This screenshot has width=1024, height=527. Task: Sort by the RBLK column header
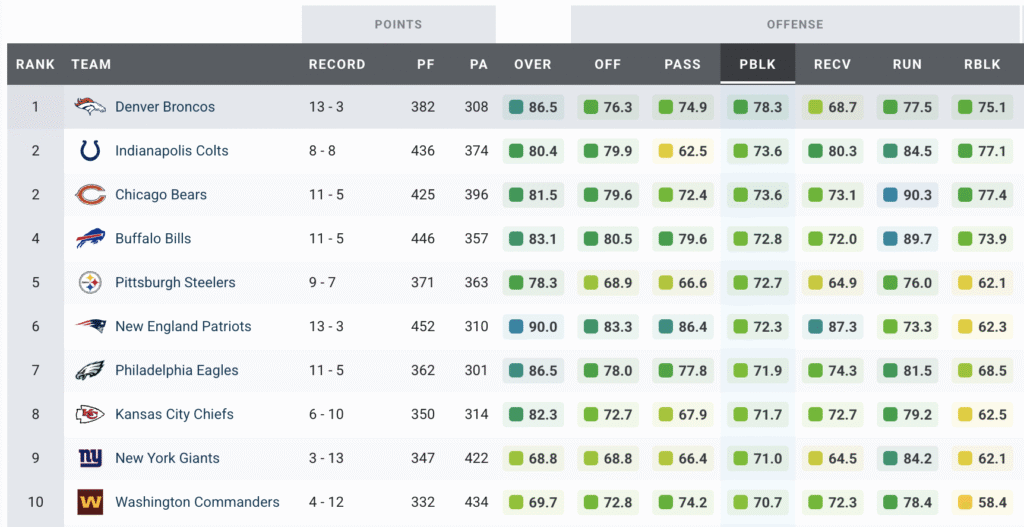click(x=982, y=64)
